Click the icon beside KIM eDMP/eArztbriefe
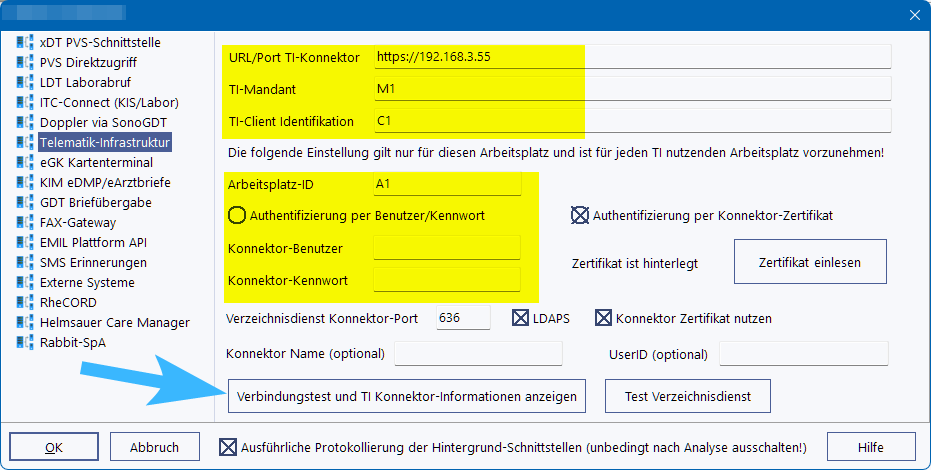The width and height of the screenshot is (931, 470). click(x=25, y=183)
